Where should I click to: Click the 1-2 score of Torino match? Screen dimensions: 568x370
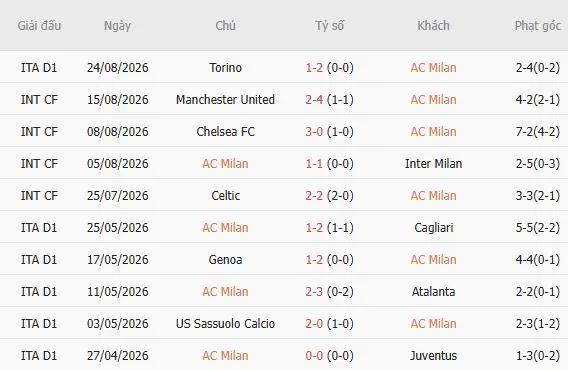[x=314, y=68]
